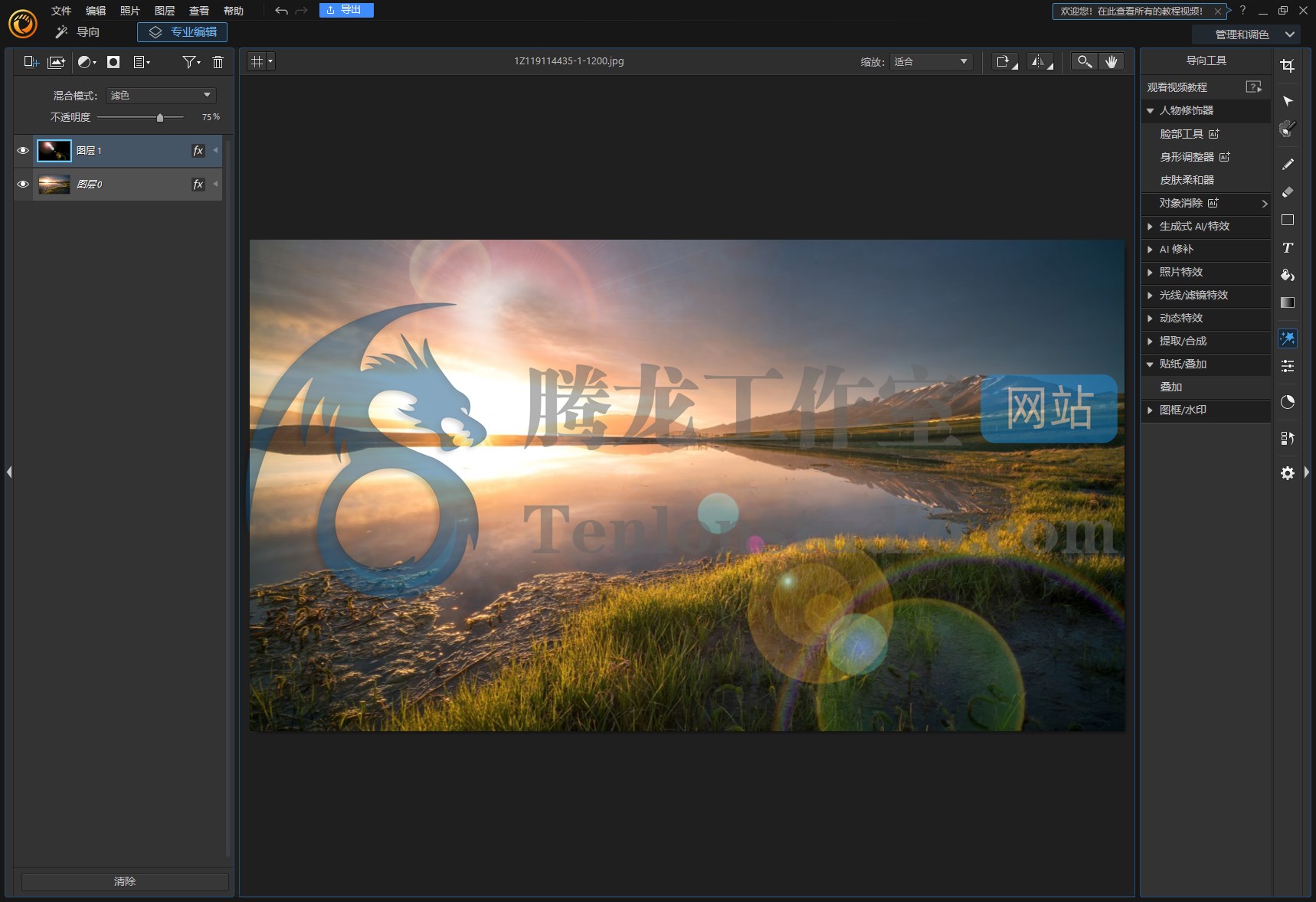Open the 文件 menu
This screenshot has width=1316, height=902.
point(61,11)
